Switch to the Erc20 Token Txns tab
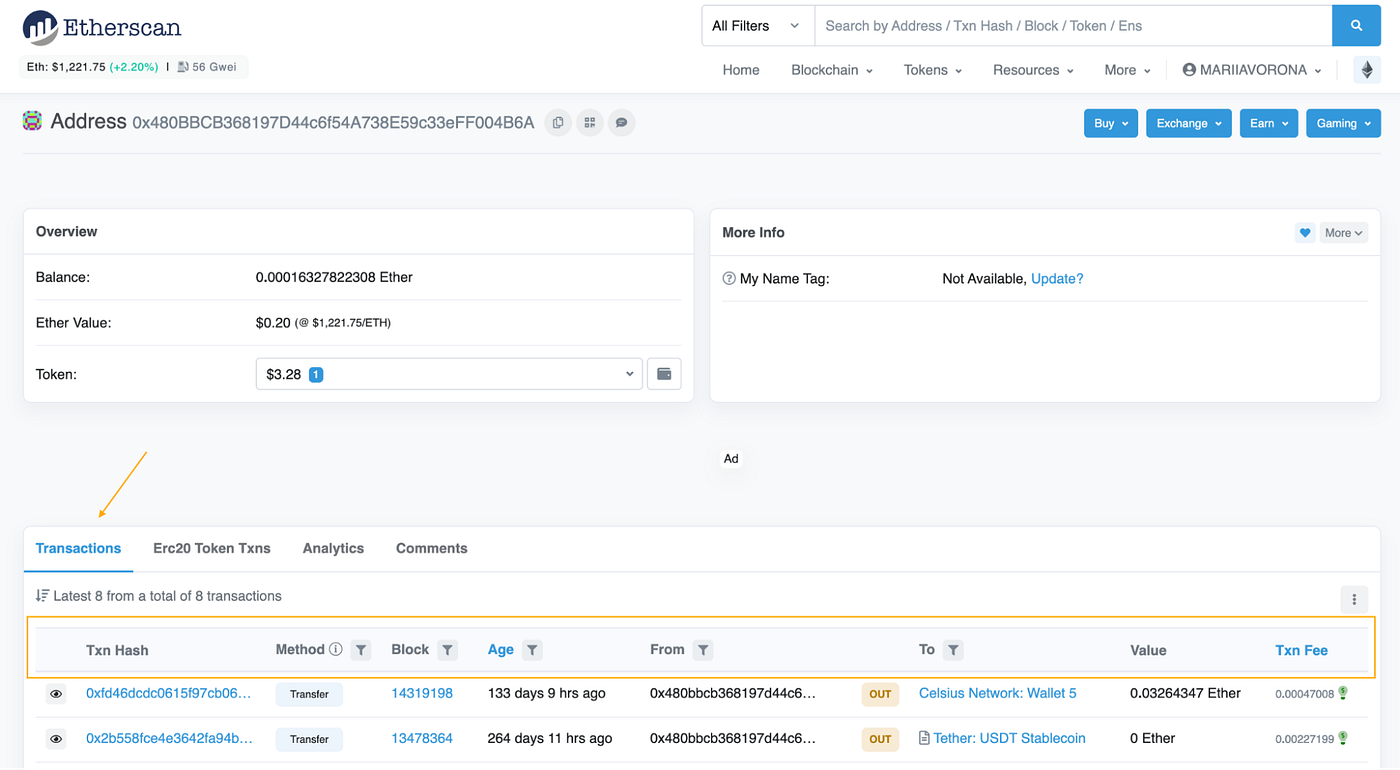1400x770 pixels. (211, 548)
